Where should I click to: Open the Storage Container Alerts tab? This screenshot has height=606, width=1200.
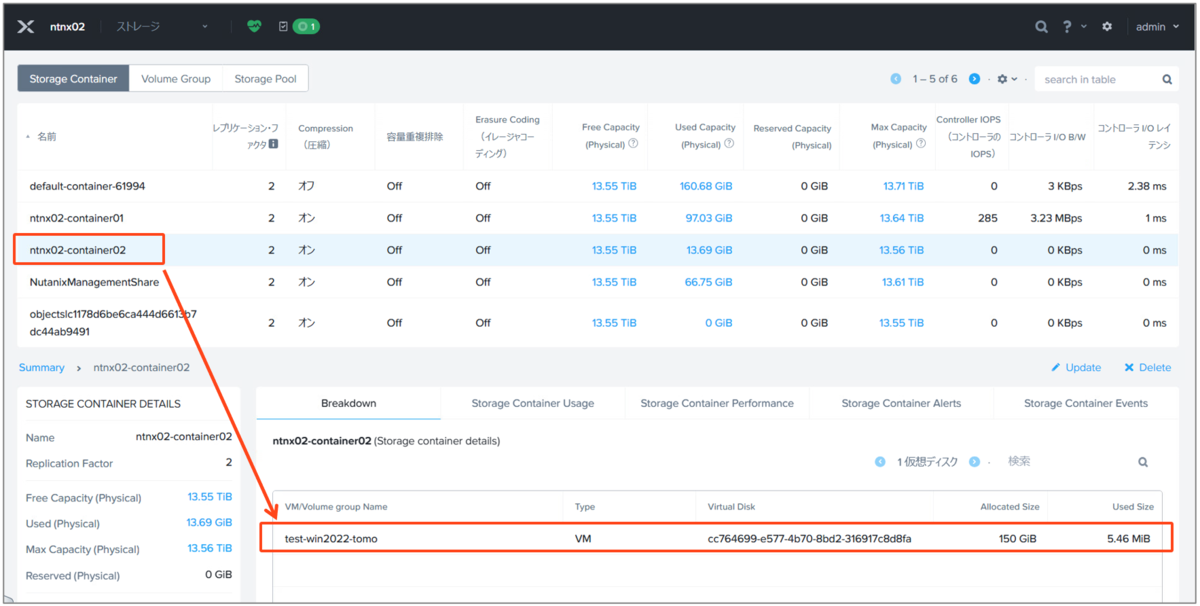[x=901, y=403]
